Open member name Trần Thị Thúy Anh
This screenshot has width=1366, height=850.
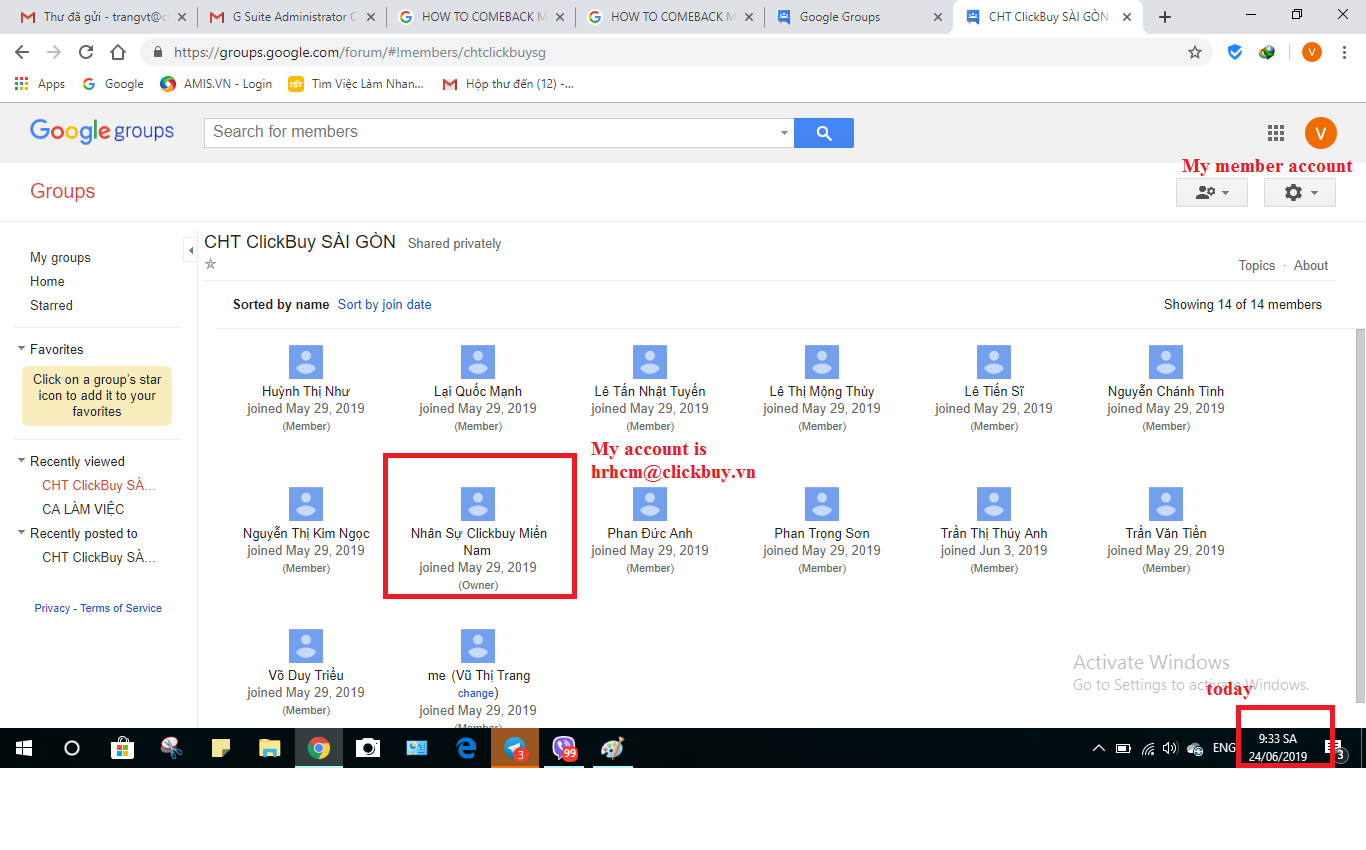tap(994, 533)
